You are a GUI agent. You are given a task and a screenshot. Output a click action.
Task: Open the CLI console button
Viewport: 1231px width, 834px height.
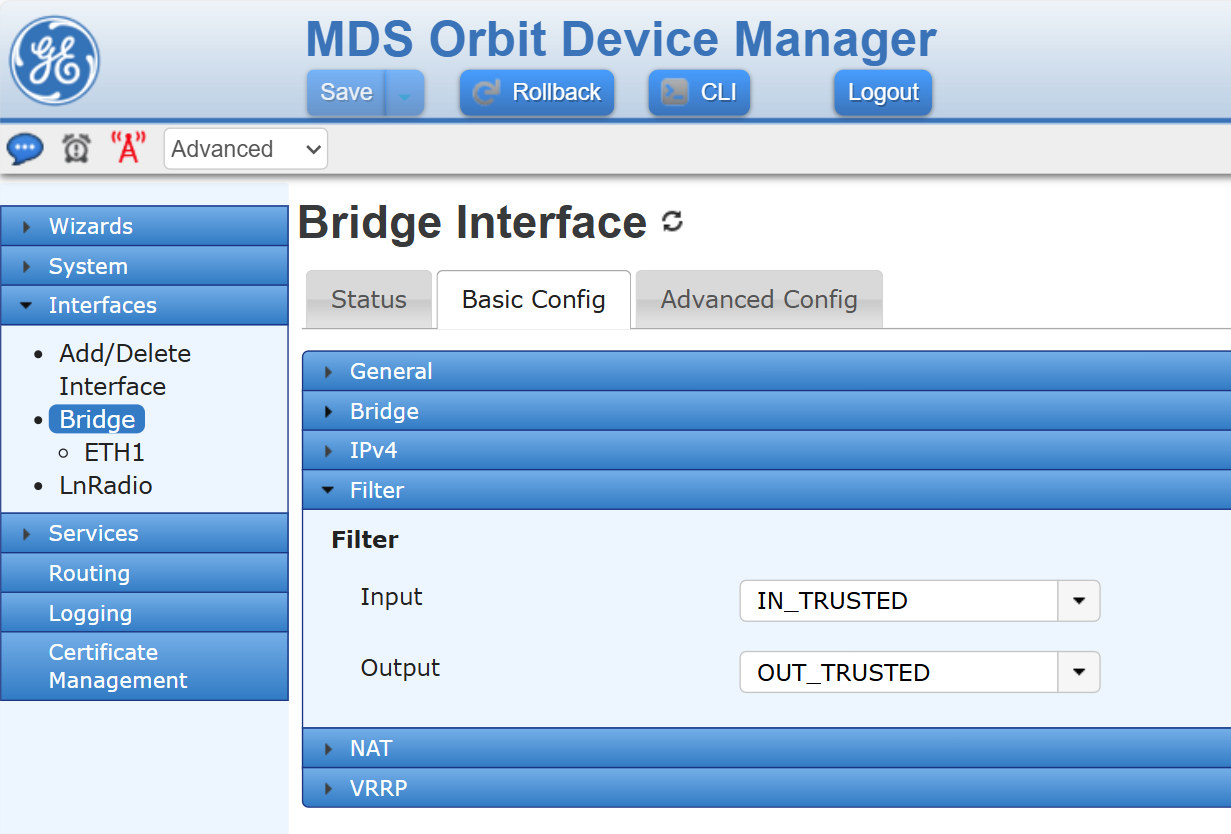[699, 93]
